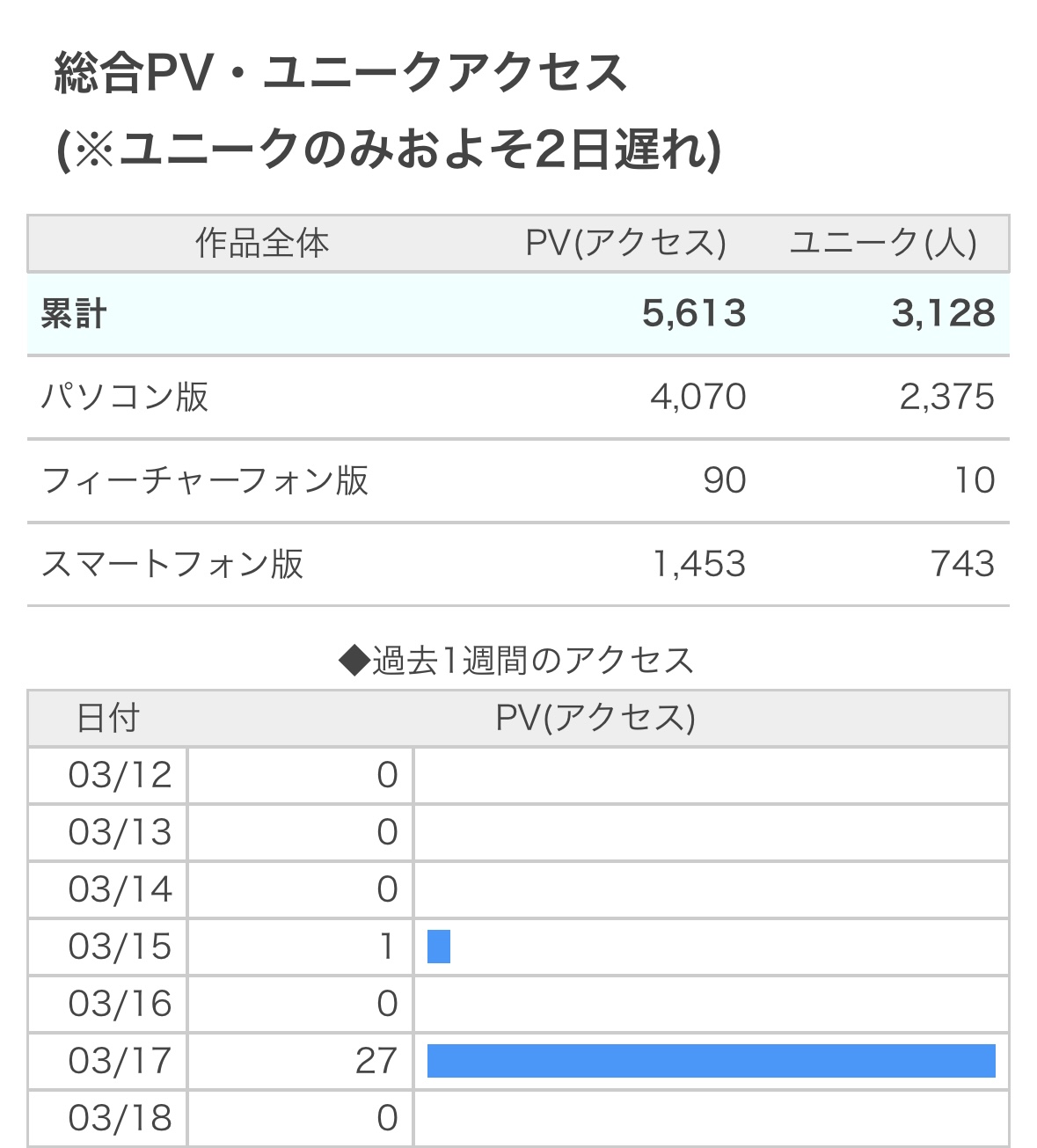This screenshot has width=1037, height=1148.
Task: Select the パソコン版 row label
Action: [x=125, y=397]
